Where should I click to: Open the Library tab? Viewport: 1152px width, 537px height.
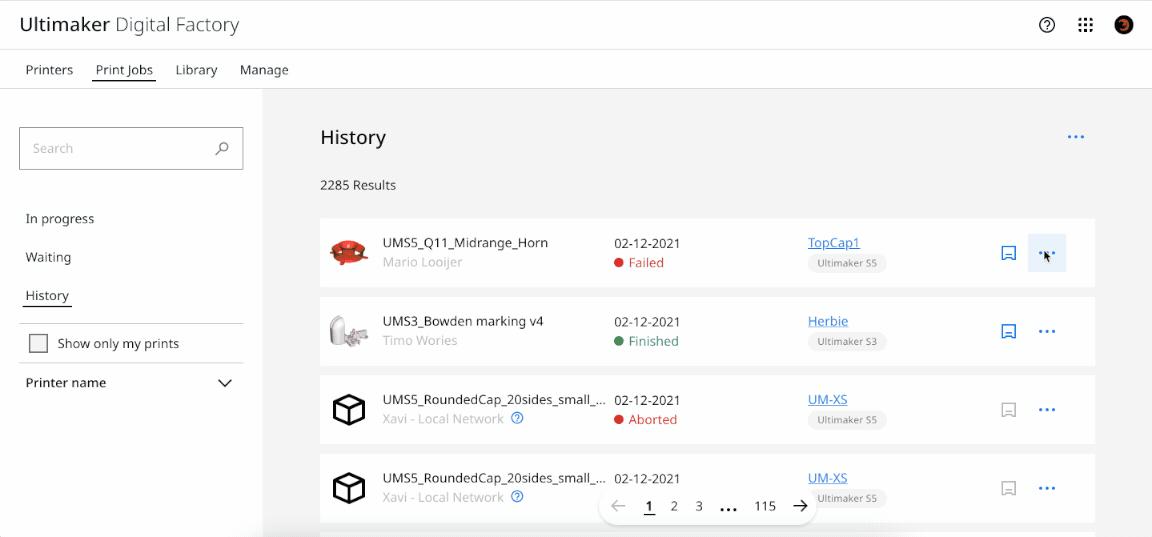196,70
